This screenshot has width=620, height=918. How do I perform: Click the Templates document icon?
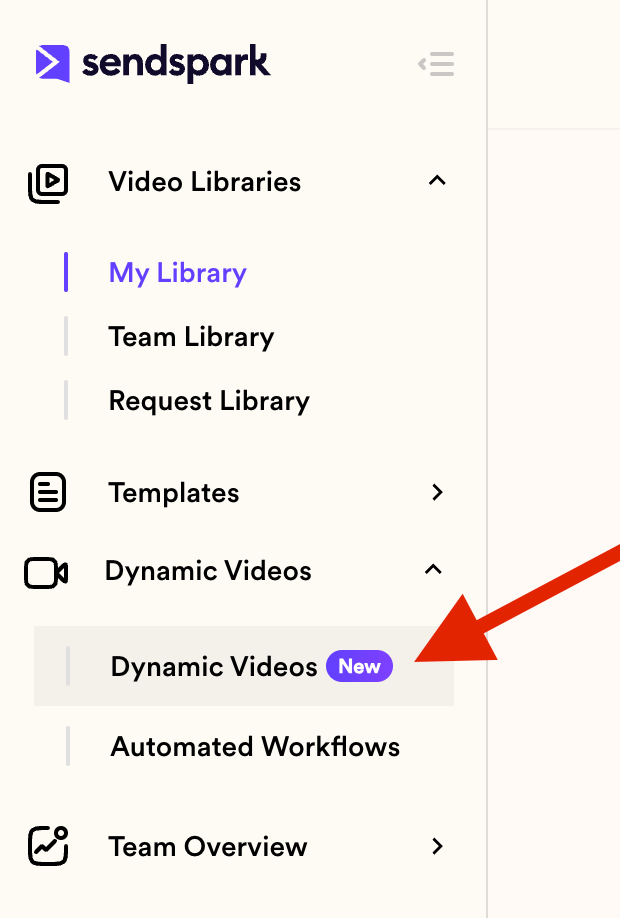[48, 492]
